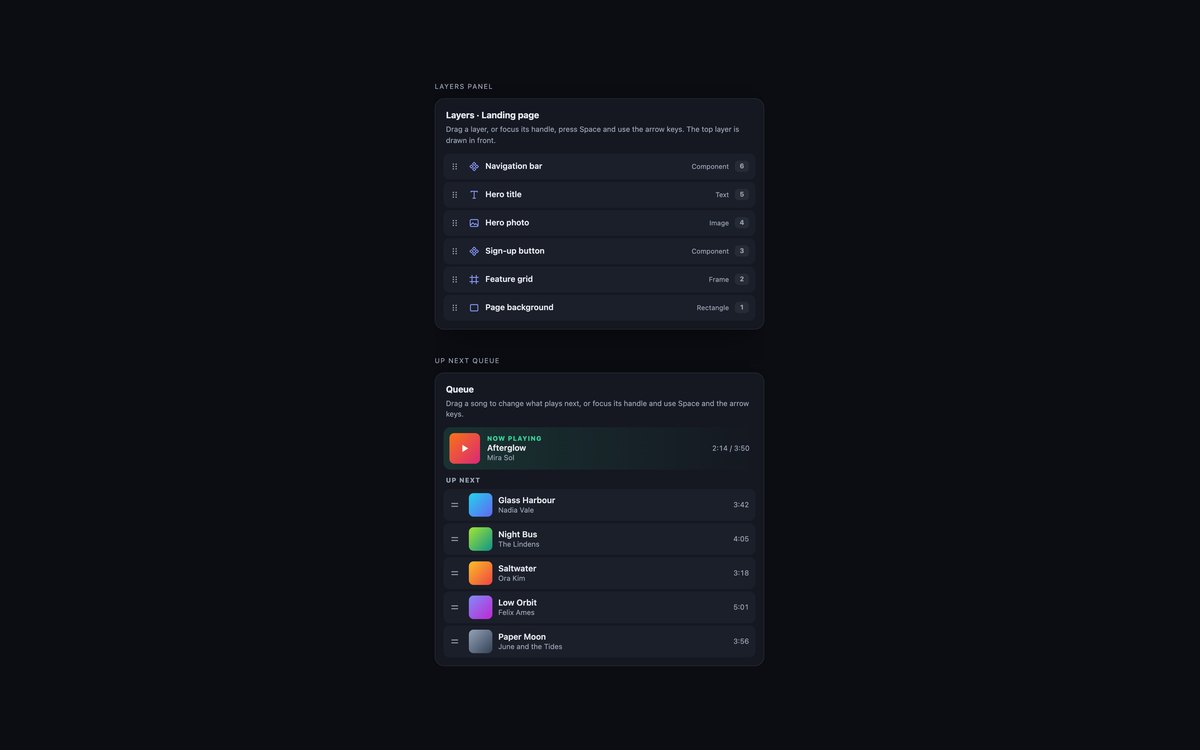Viewport: 1200px width, 750px height.
Task: Click the Saltwater song title
Action: coord(517,568)
